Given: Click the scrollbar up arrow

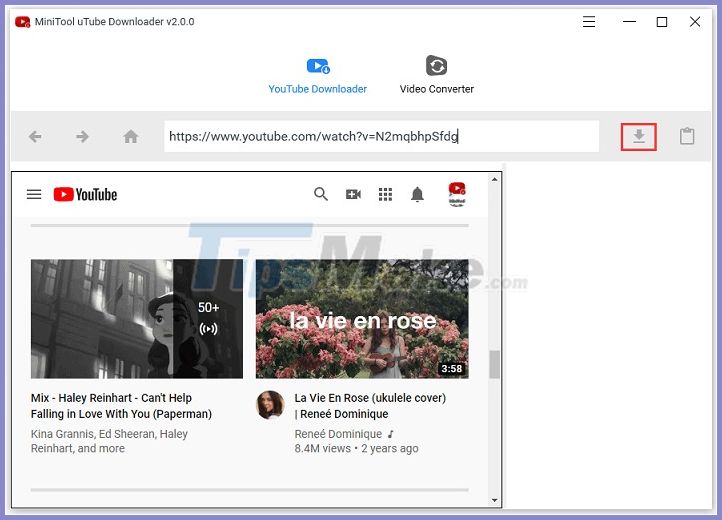Looking at the screenshot, I should 495,179.
